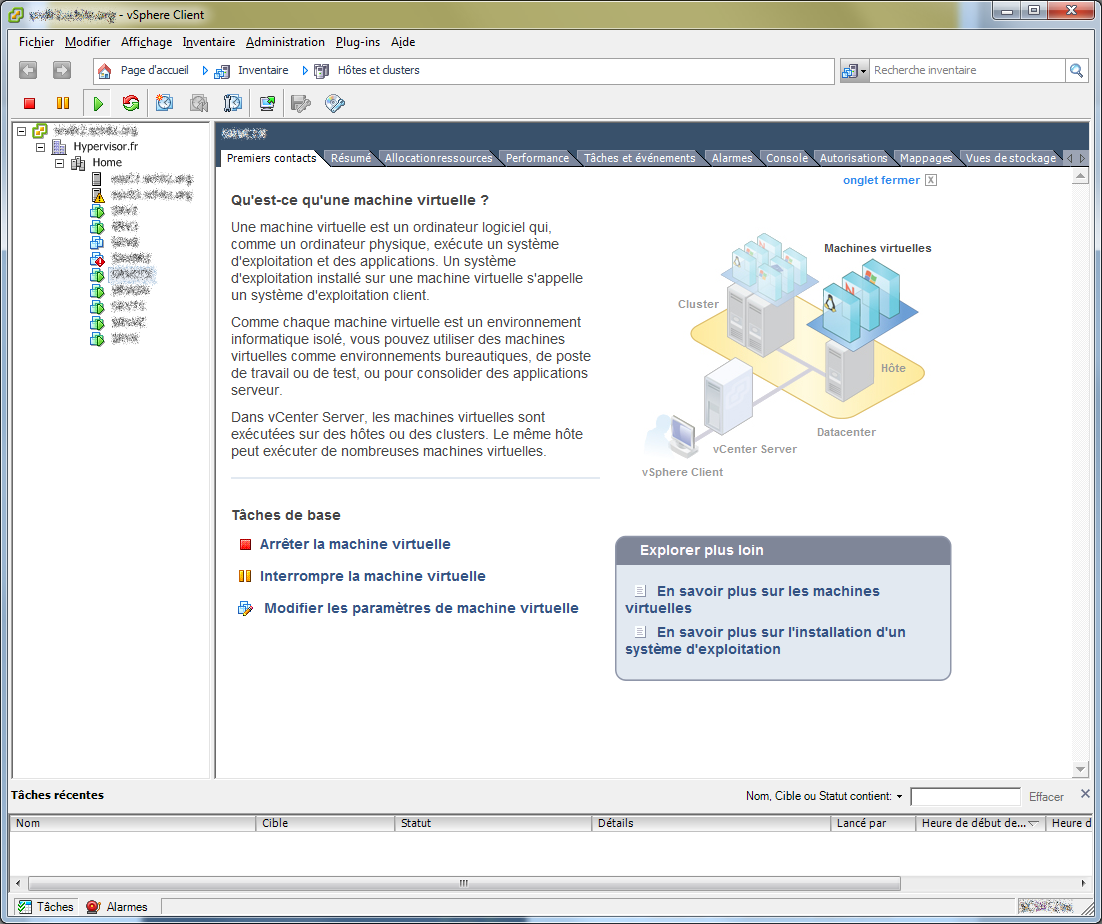Click 'Modifier les paramètres de machine virtuelle'
Image resolution: width=1102 pixels, height=924 pixels.
[421, 609]
